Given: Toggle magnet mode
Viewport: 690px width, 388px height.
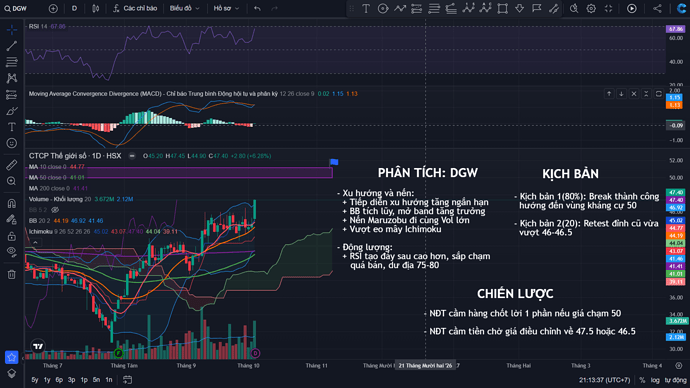Looking at the screenshot, I should pos(12,203).
